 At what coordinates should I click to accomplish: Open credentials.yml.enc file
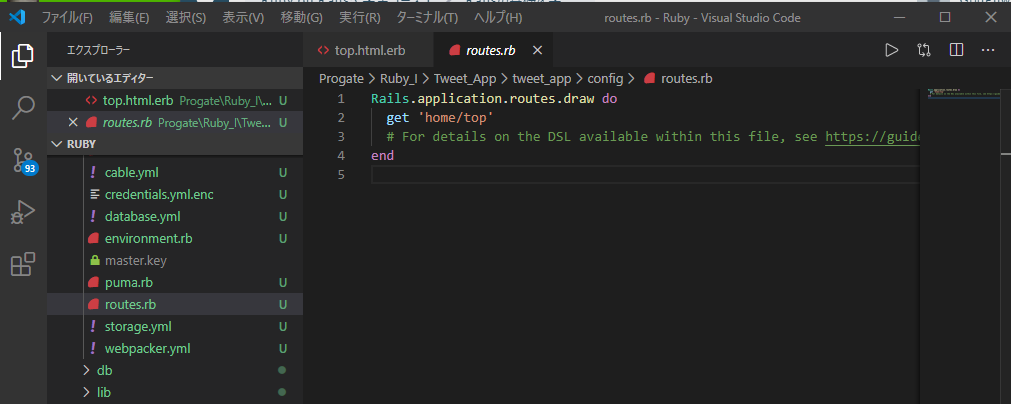pos(175,195)
